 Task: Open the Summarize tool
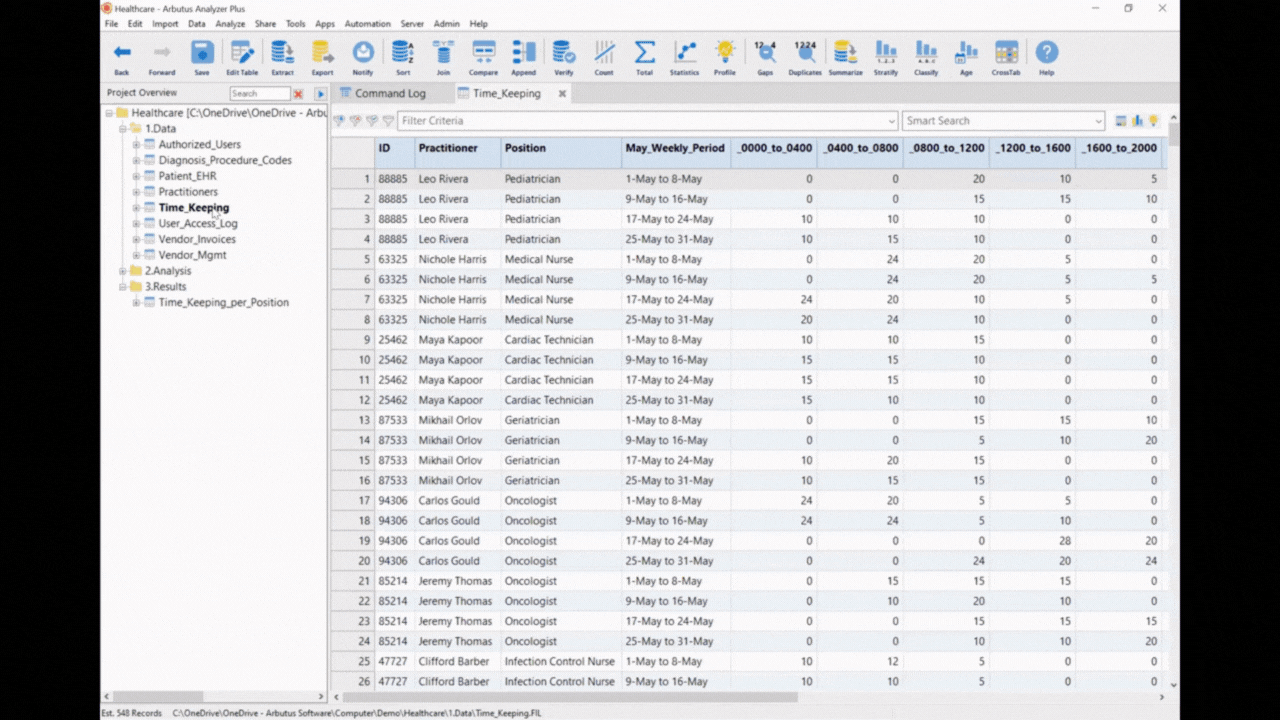tap(845, 57)
